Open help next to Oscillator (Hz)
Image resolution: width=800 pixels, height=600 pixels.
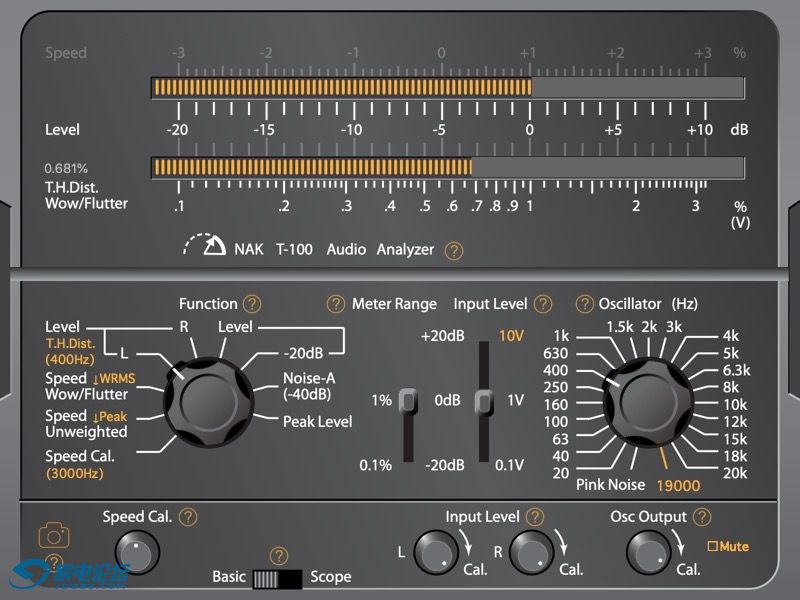pyautogui.click(x=584, y=304)
